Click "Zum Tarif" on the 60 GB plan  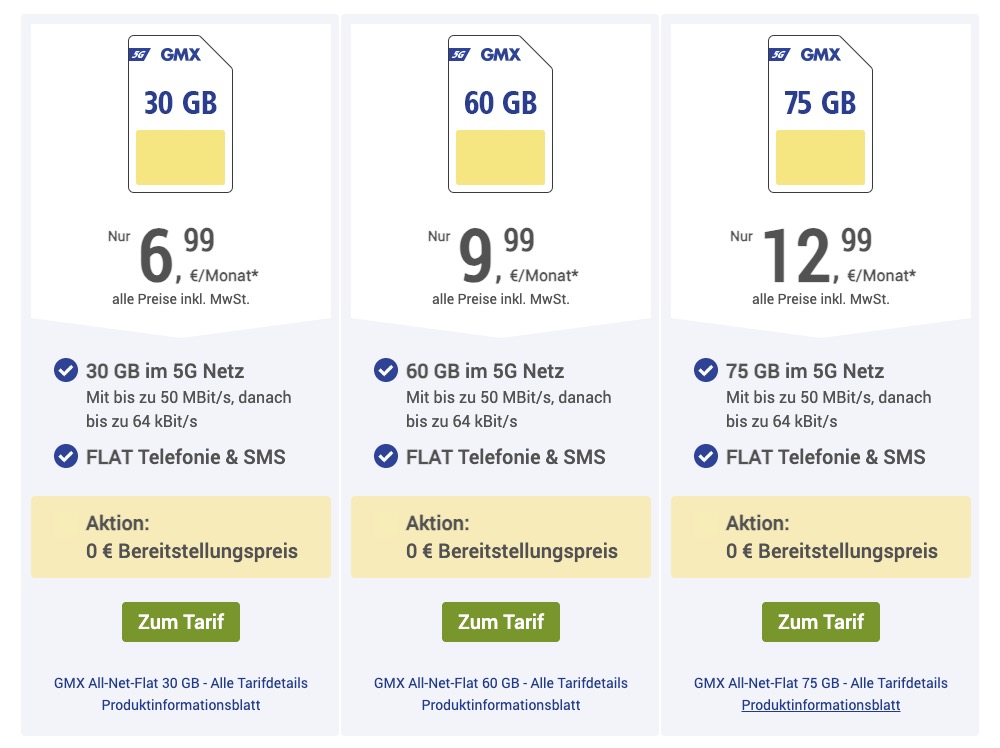tap(500, 621)
